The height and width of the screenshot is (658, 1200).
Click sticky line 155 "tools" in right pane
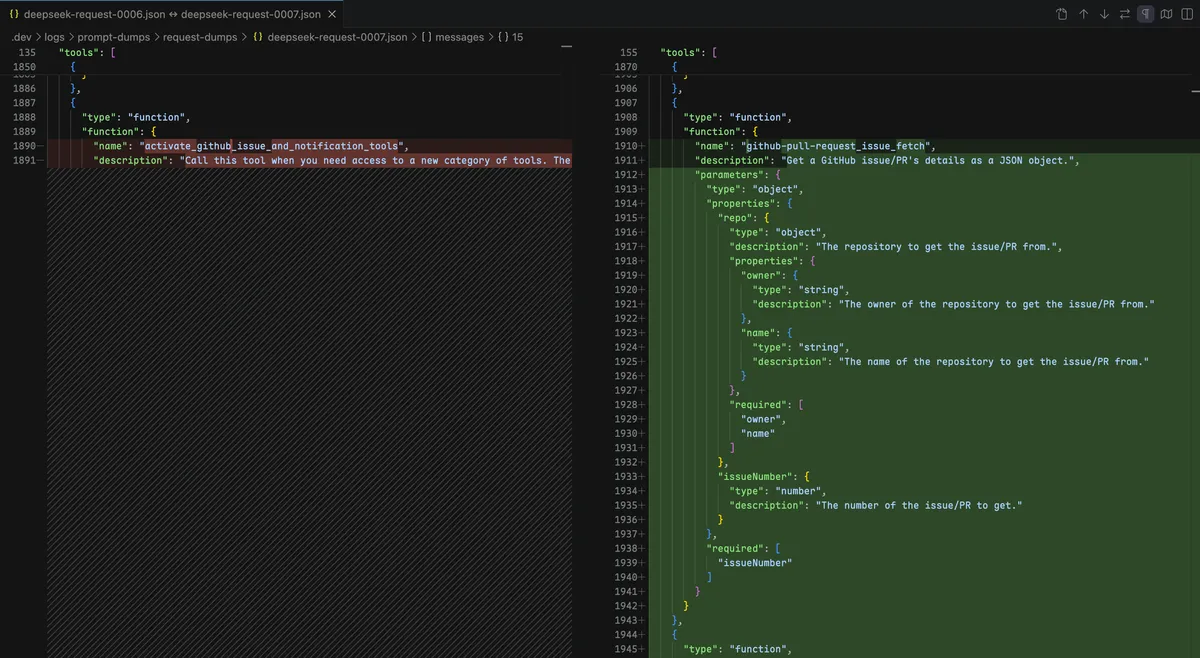pyautogui.click(x=690, y=52)
